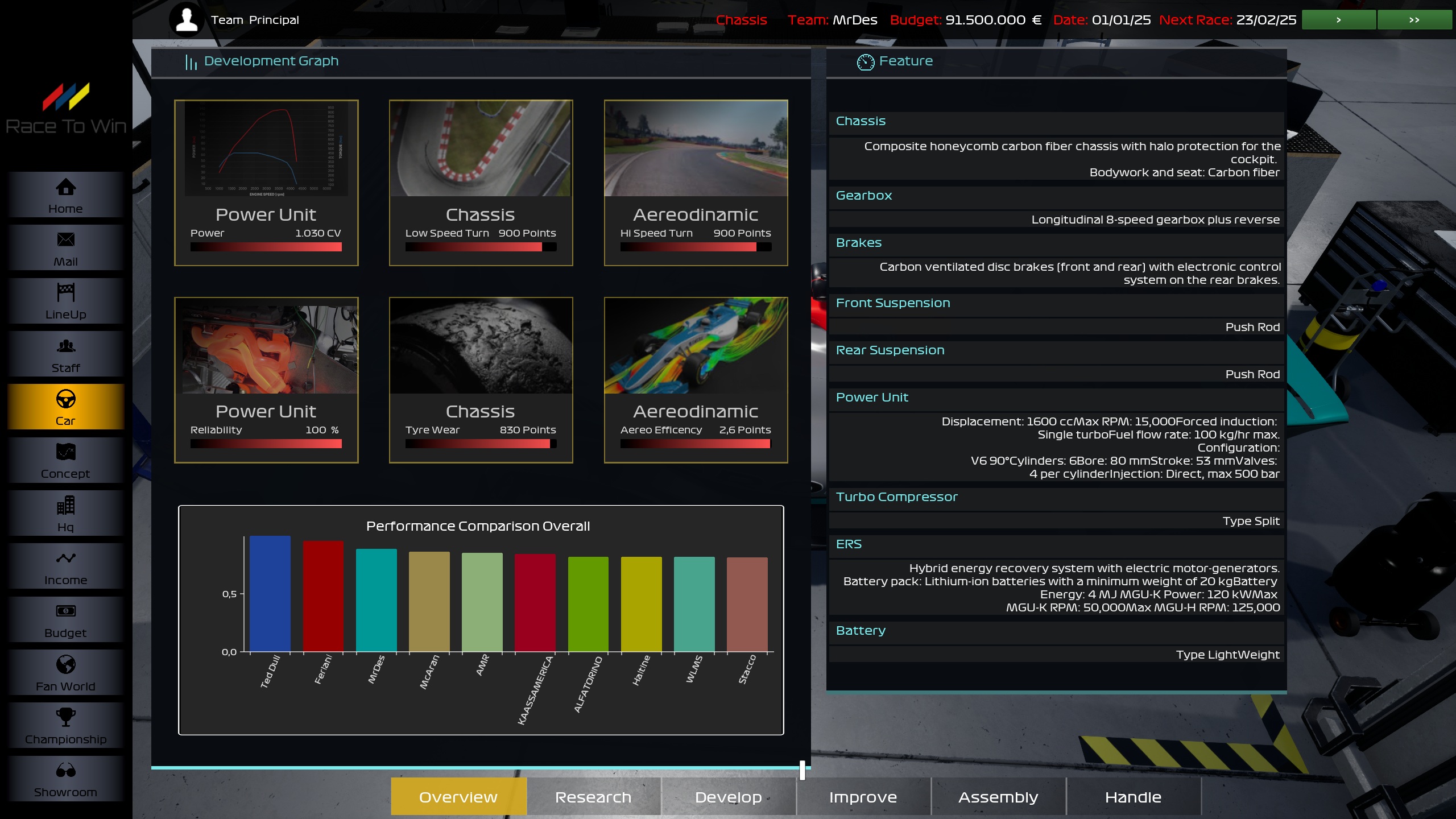1456x819 pixels.
Task: Open Concept sidebar icon
Action: [65, 452]
